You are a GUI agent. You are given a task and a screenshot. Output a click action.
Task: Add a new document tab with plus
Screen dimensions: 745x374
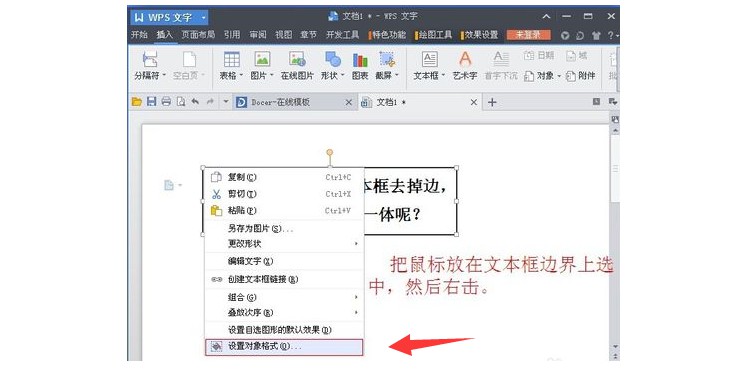pos(492,102)
